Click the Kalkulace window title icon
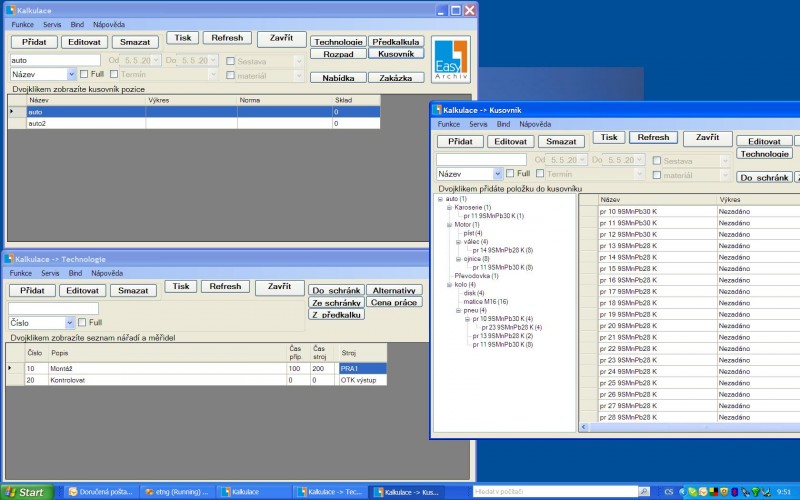This screenshot has width=800, height=500. tap(8, 9)
